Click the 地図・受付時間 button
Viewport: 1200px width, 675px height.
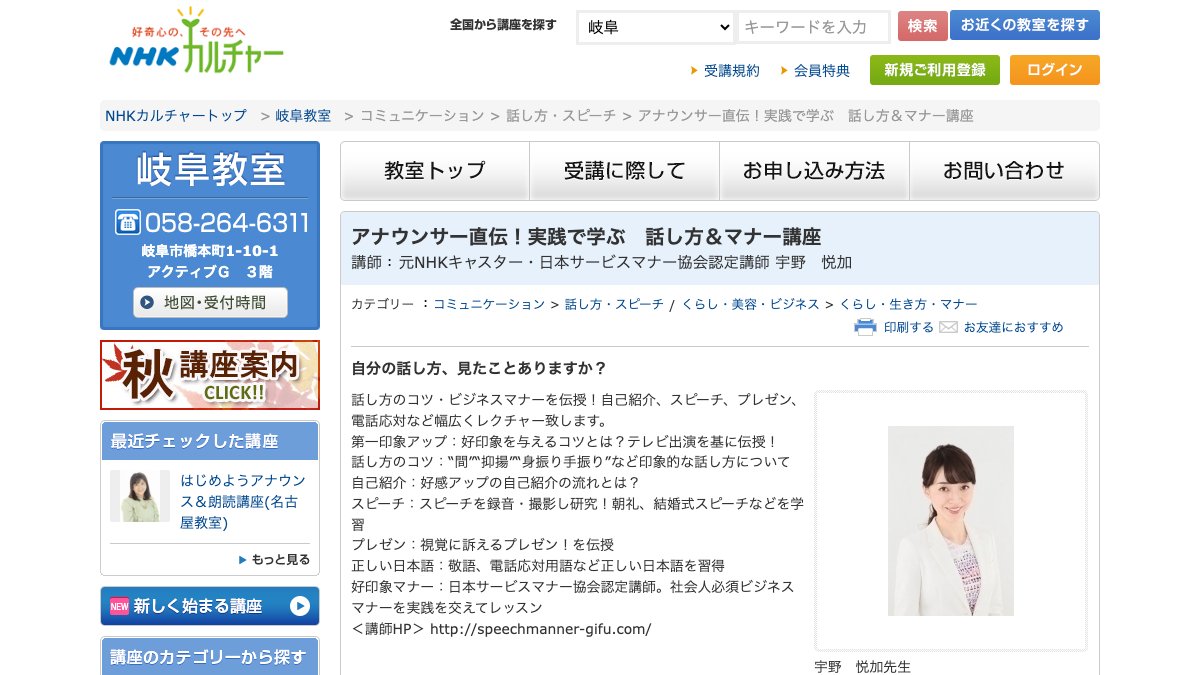click(x=210, y=302)
